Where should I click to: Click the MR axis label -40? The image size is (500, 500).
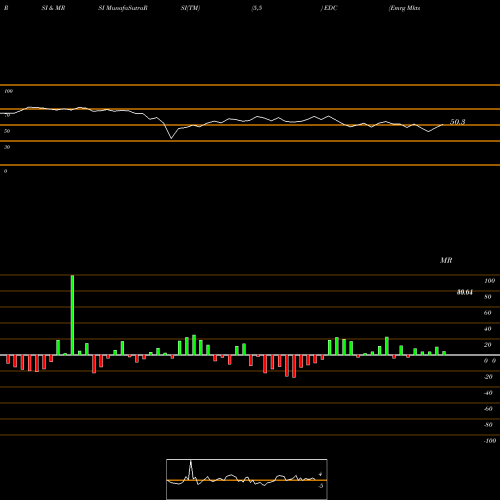pyautogui.click(x=488, y=393)
